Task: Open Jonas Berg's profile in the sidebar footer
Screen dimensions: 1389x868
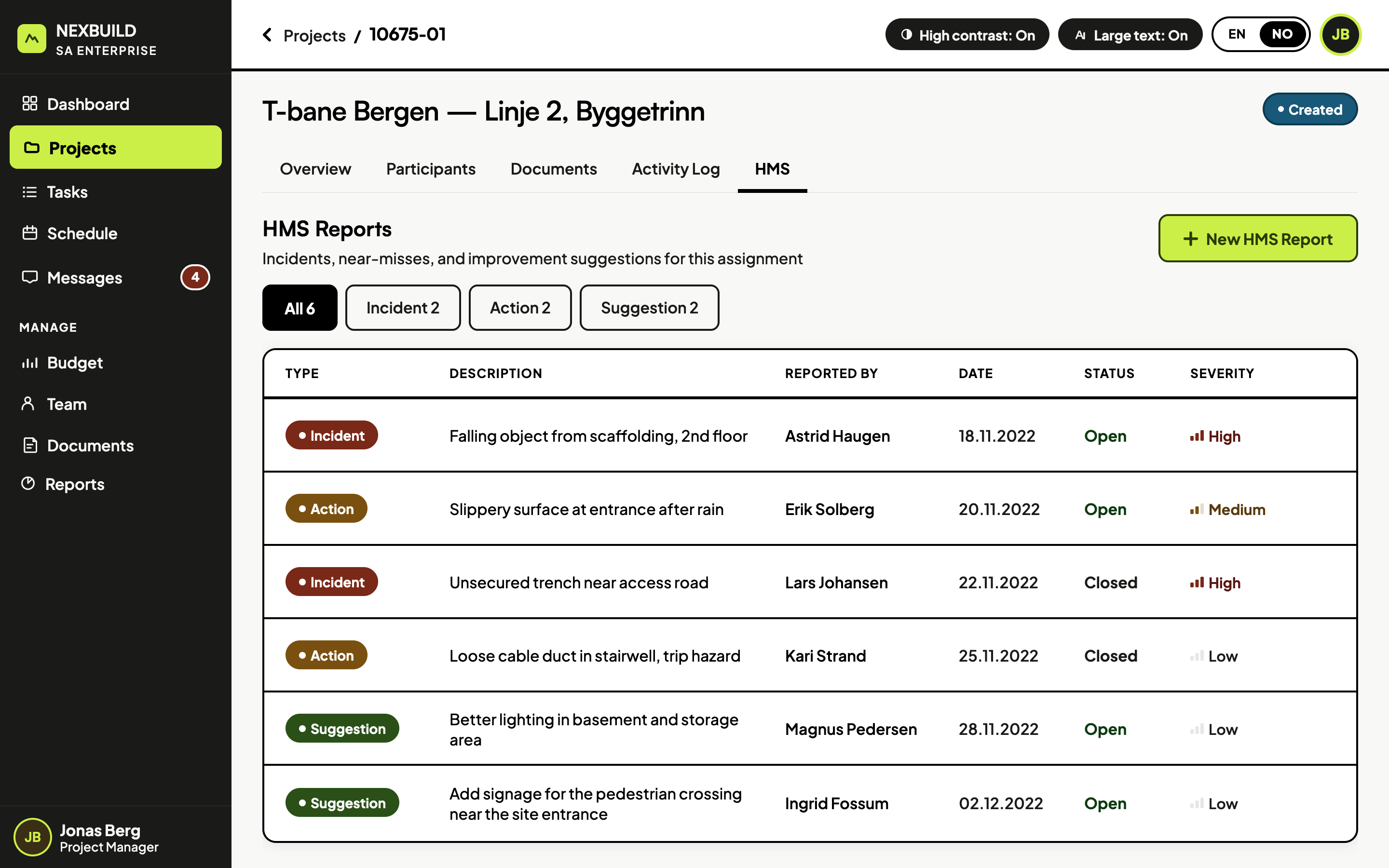Action: point(115,837)
